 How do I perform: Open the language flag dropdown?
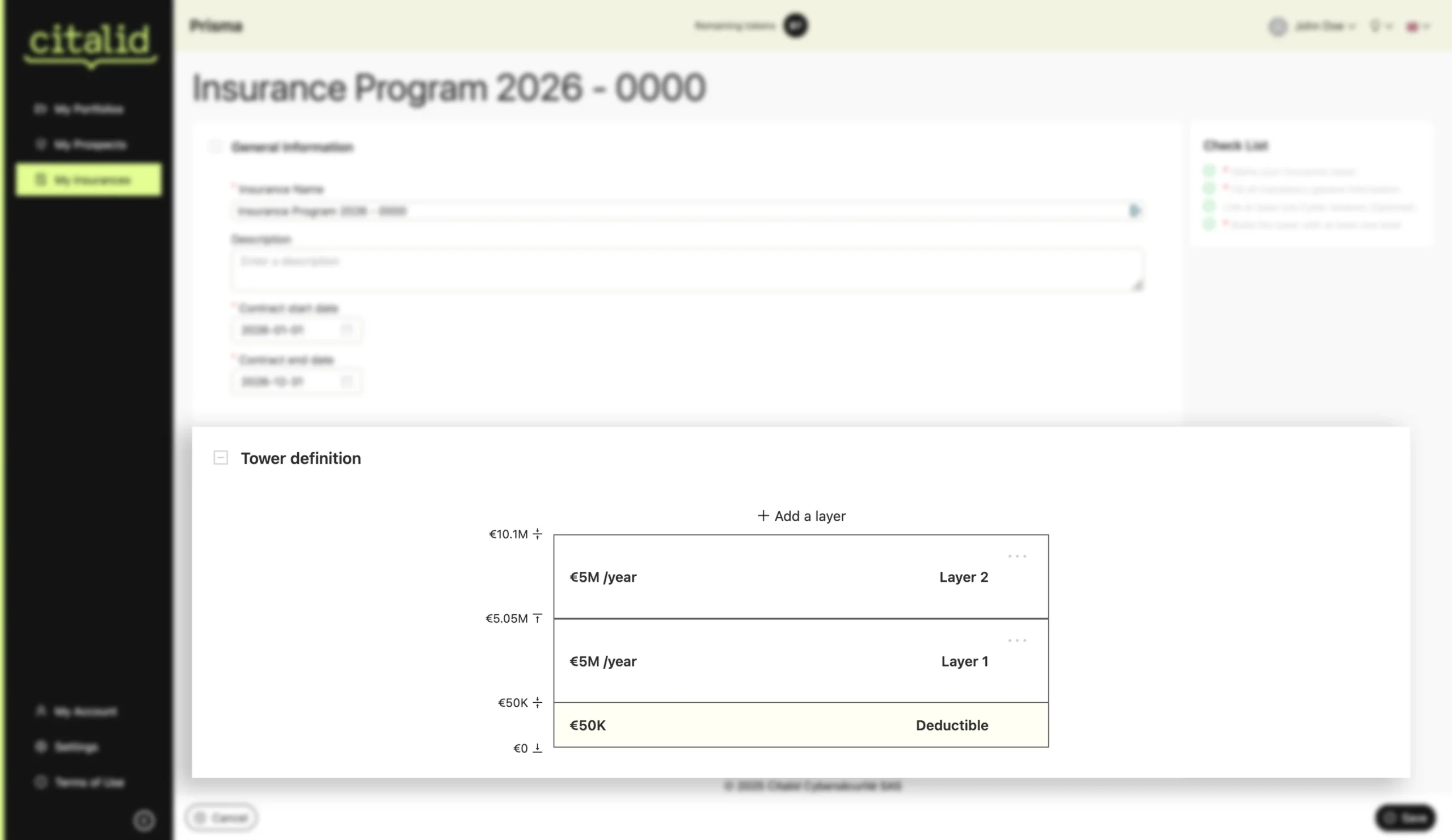click(1417, 27)
